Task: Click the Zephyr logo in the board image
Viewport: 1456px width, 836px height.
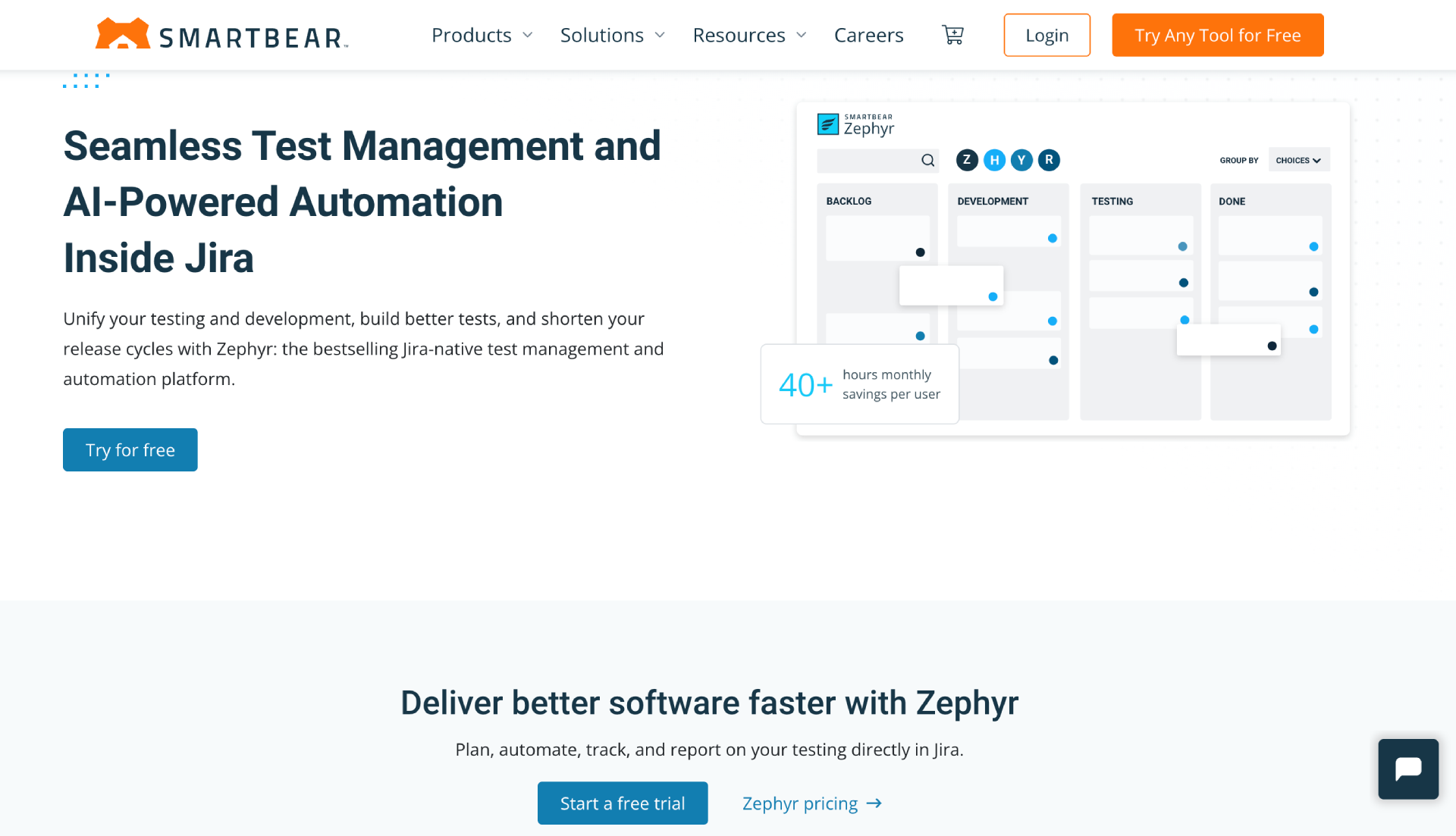Action: point(855,125)
